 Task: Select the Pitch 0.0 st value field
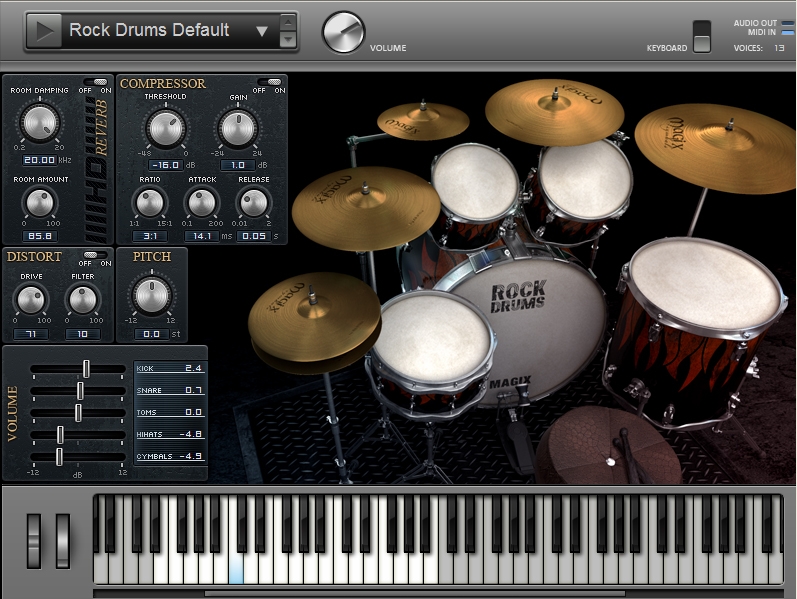pyautogui.click(x=151, y=334)
